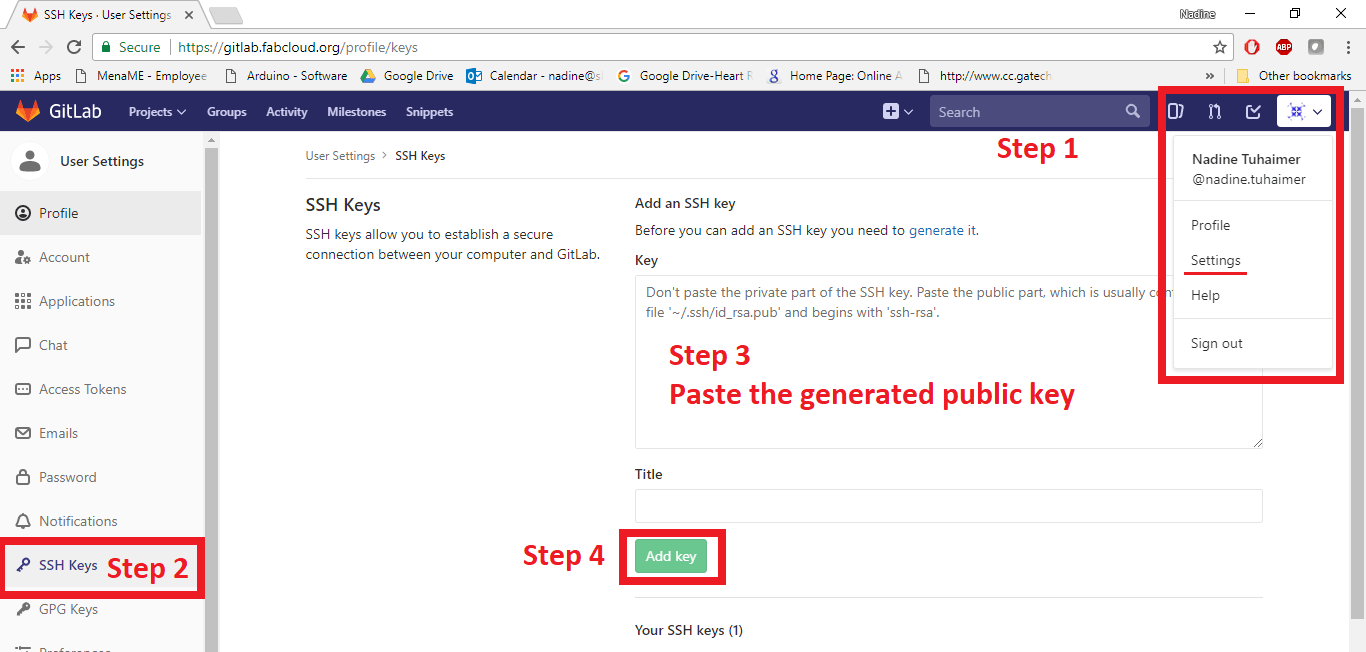Select Access Tokens in the sidebar
This screenshot has width=1366, height=652.
point(100,389)
